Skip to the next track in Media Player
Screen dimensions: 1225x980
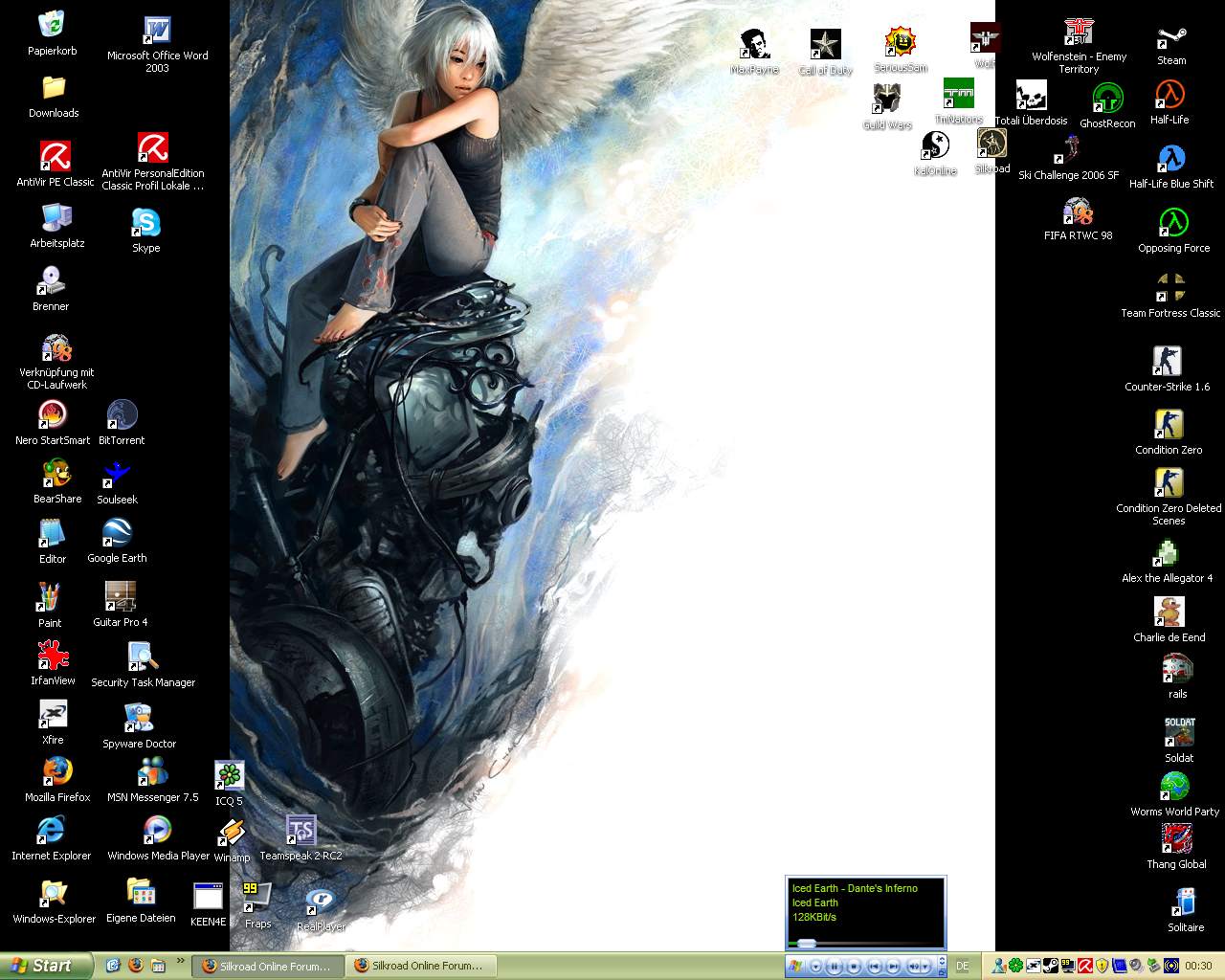coord(893,967)
